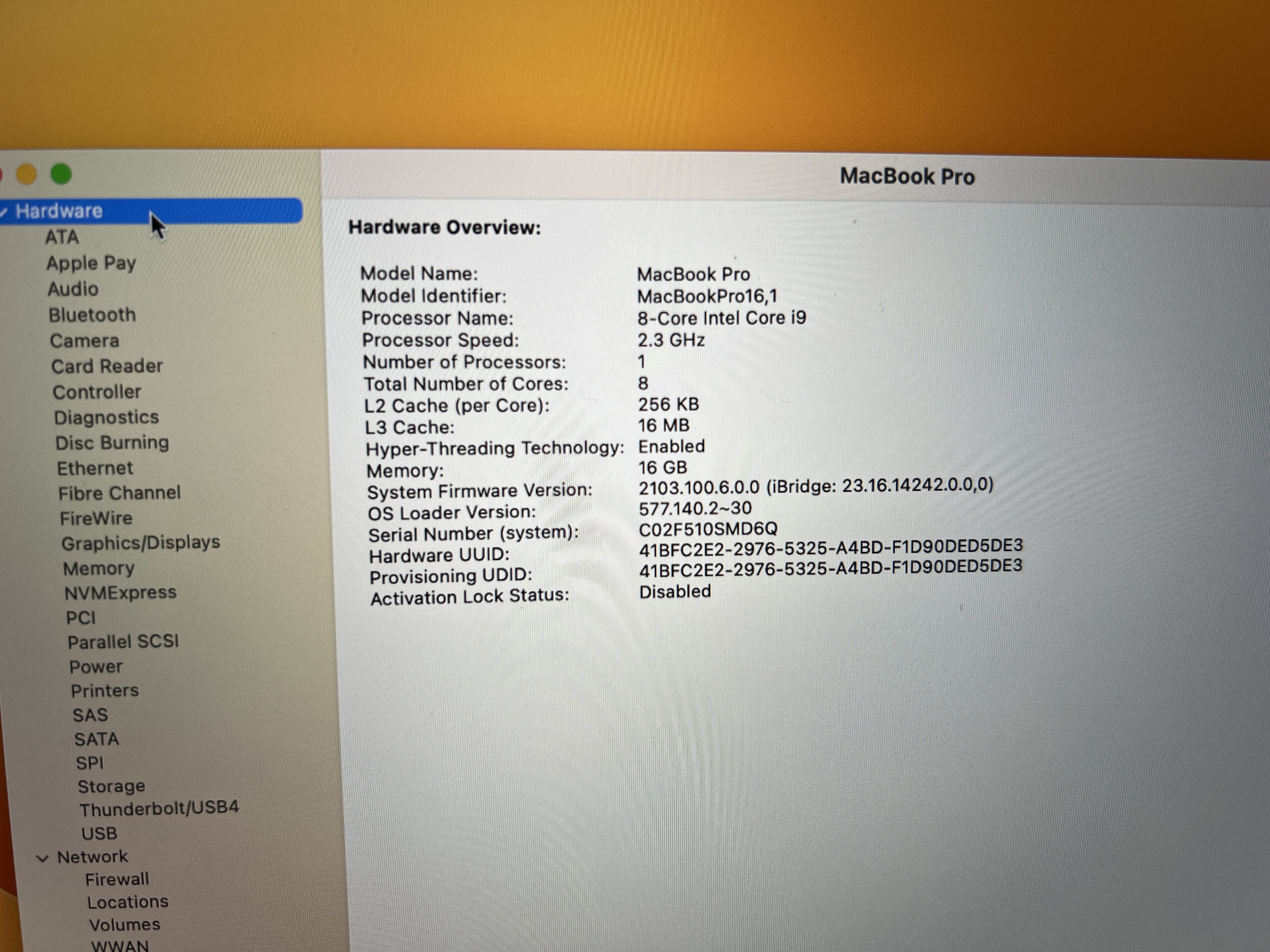Collapse the Hardware section chevron

tap(3, 212)
